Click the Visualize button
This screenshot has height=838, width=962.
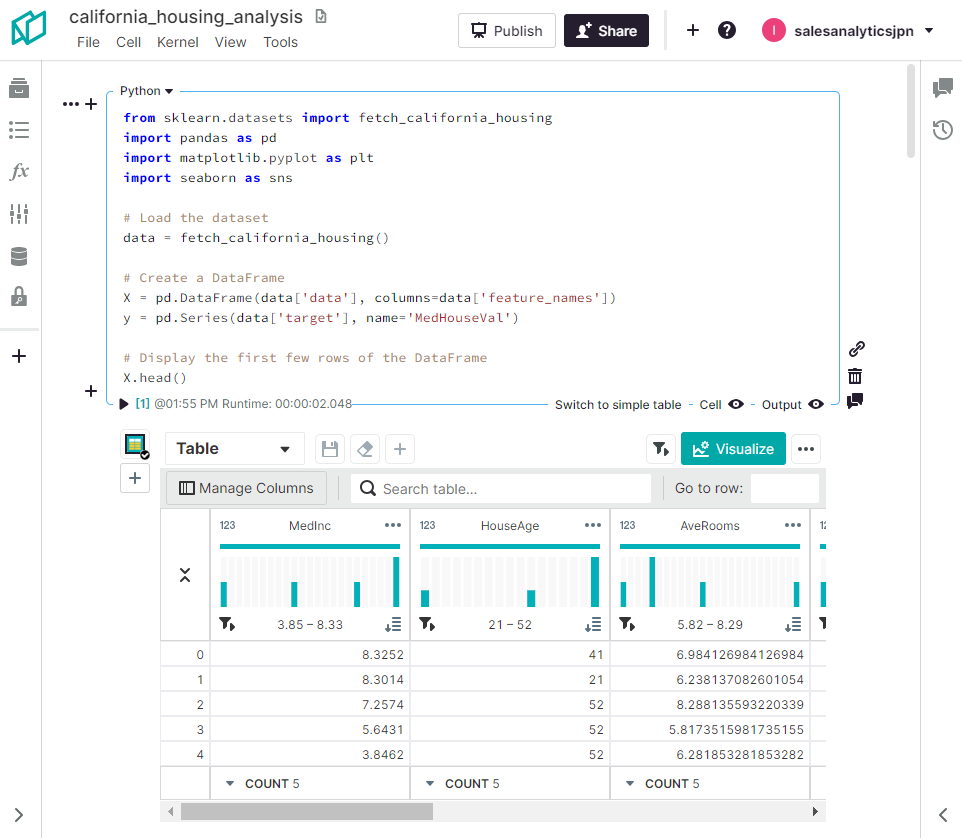pos(733,449)
